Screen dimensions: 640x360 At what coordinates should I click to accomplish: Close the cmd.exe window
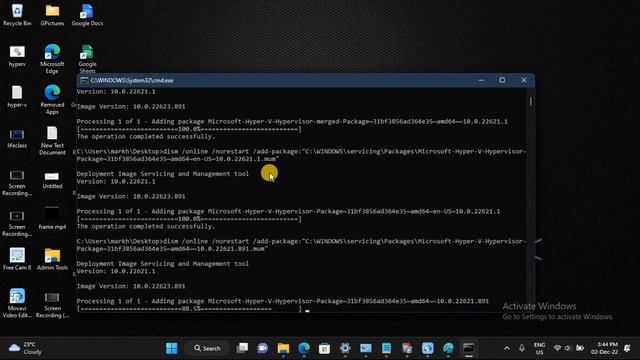524,80
